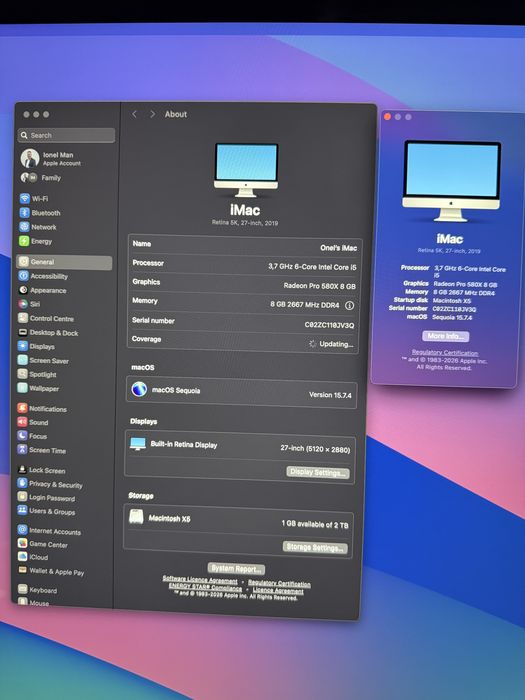
Task: Open Appearance settings
Action: pos(43,290)
